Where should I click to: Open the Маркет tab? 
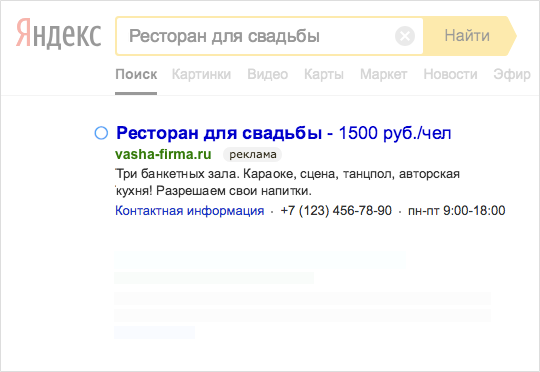click(x=383, y=74)
